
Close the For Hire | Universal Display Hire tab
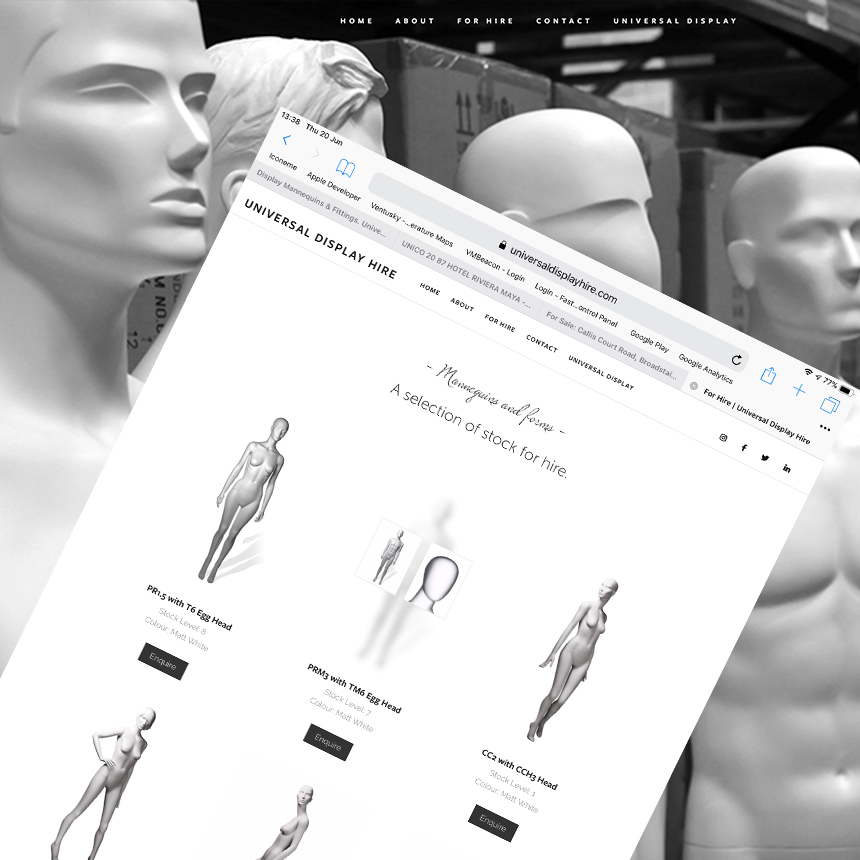click(x=693, y=386)
